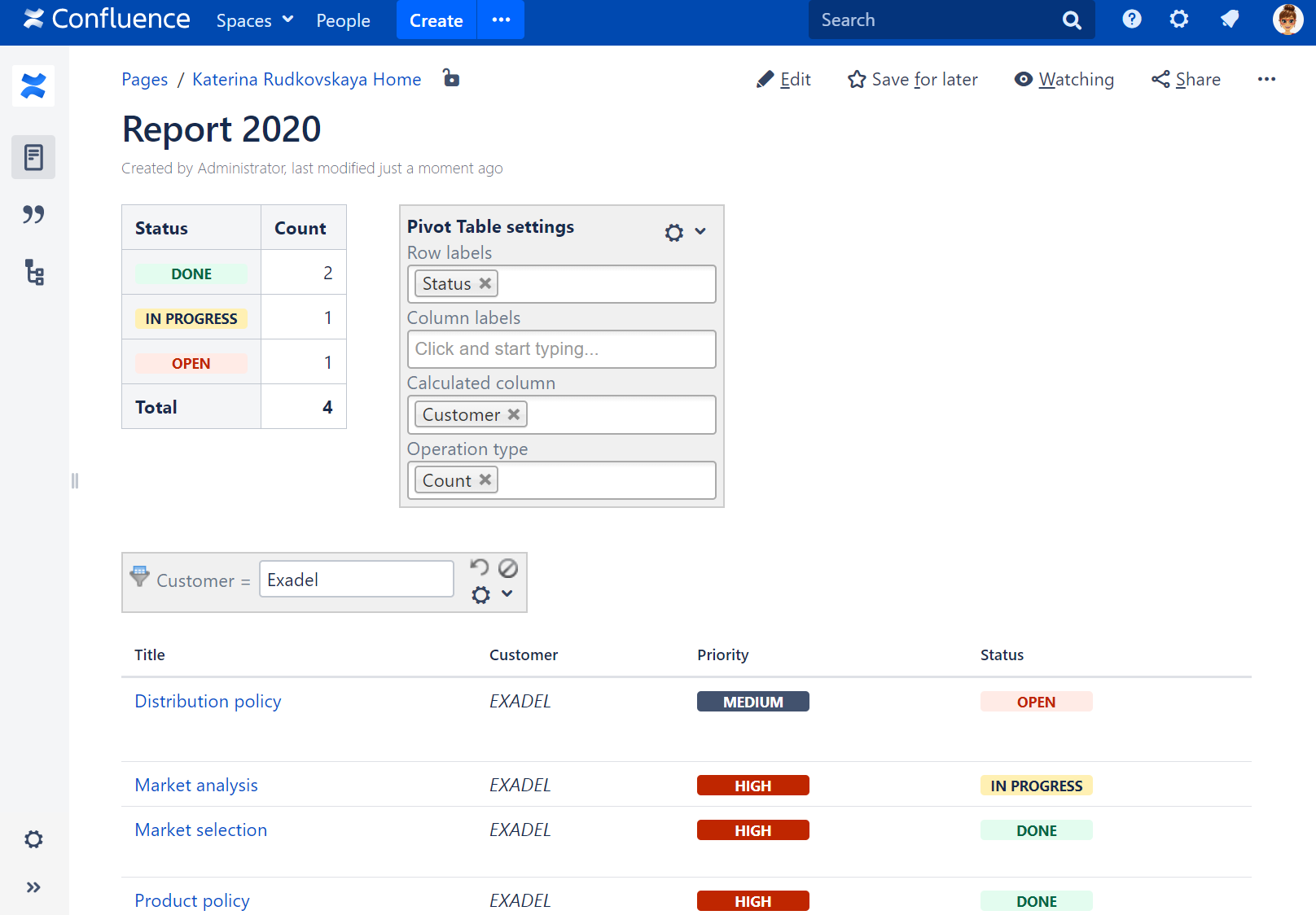Expand the Pivot Table settings gear dropdown
Viewport: 1316px width, 915px height.
pyautogui.click(x=685, y=232)
